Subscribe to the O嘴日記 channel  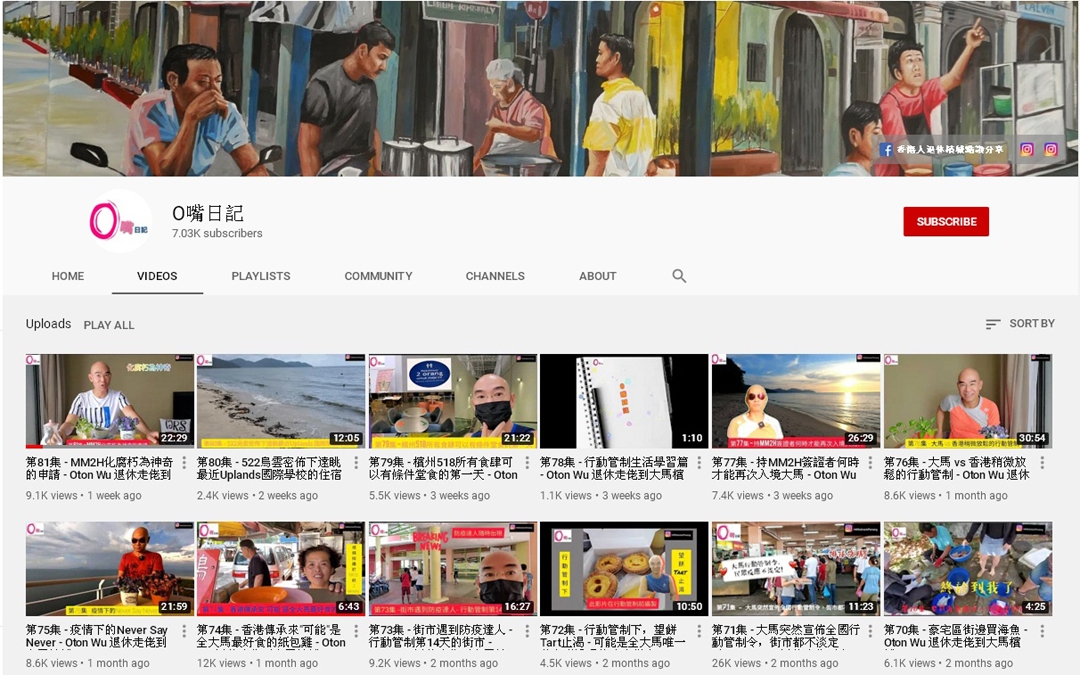tap(946, 222)
